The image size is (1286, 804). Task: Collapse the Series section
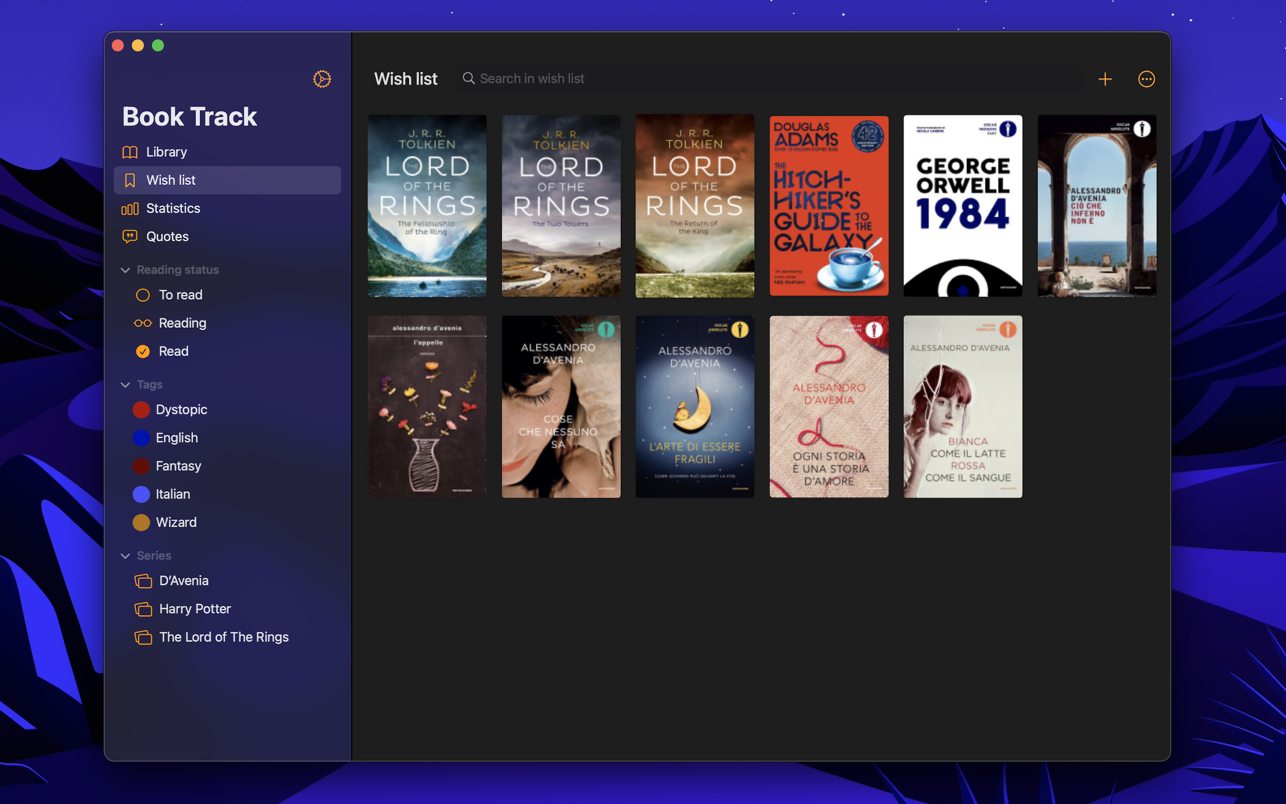point(125,556)
